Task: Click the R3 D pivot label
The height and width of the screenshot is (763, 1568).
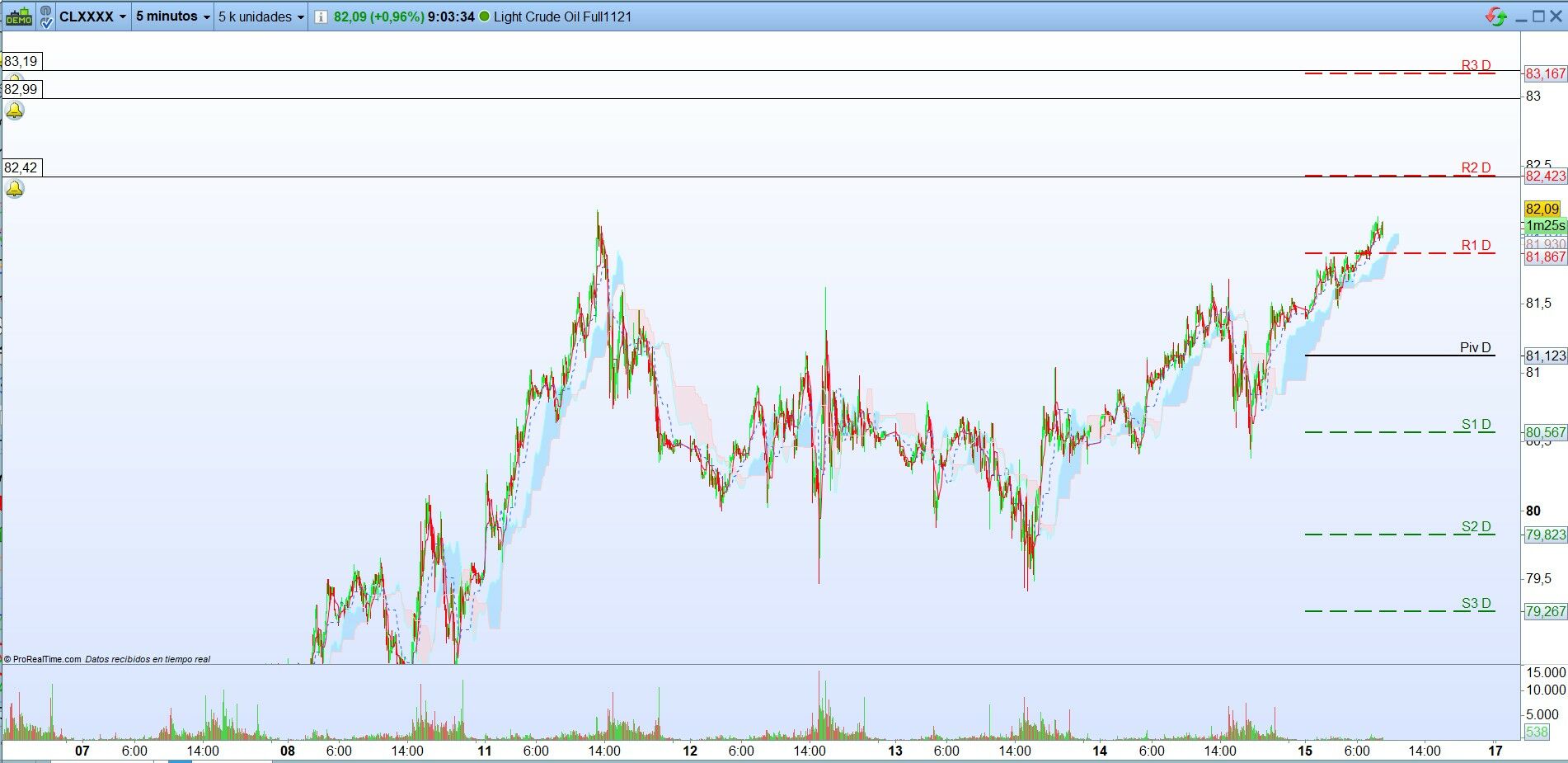Action: (1476, 65)
